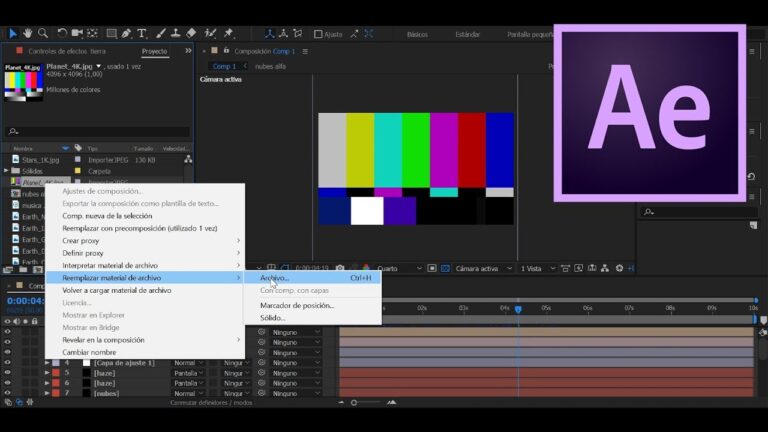The height and width of the screenshot is (432, 768).
Task: Open the Composition panel menu icon
Action: pyautogui.click(x=305, y=51)
